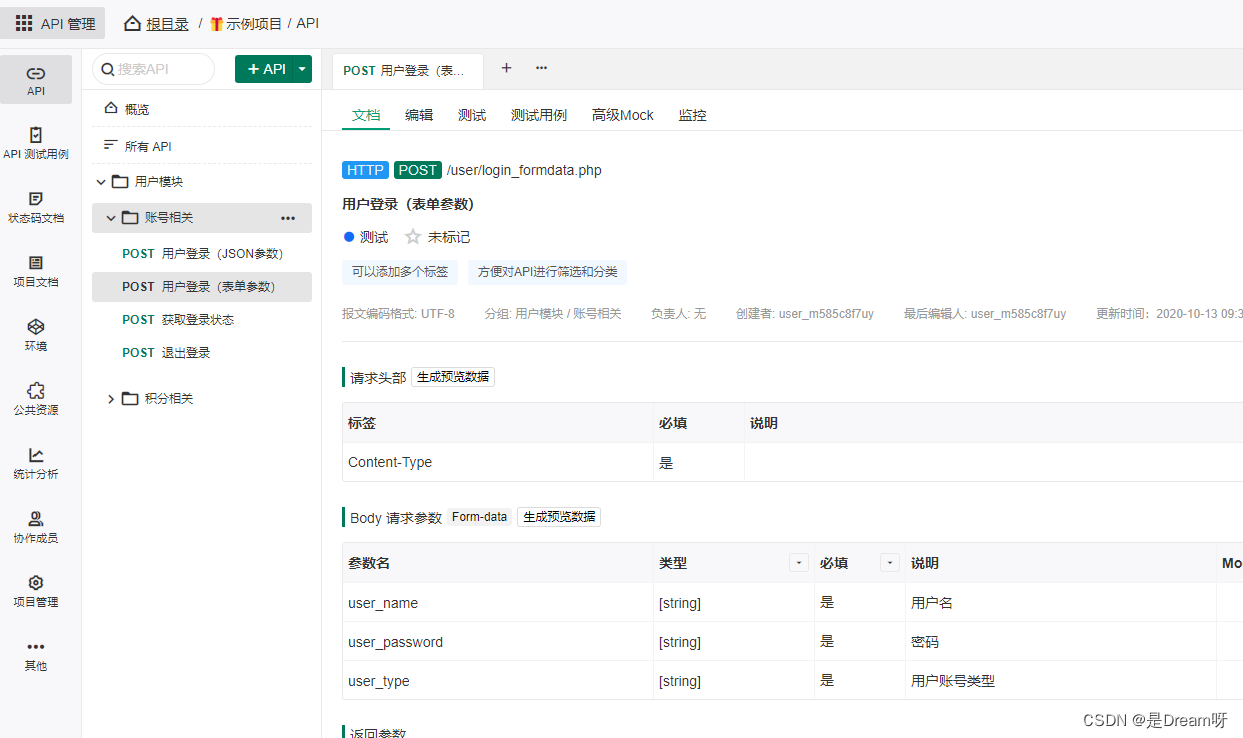Screen dimensions: 1243x738
Task: Select the API 测试用例 sidebar icon
Action: (36, 145)
